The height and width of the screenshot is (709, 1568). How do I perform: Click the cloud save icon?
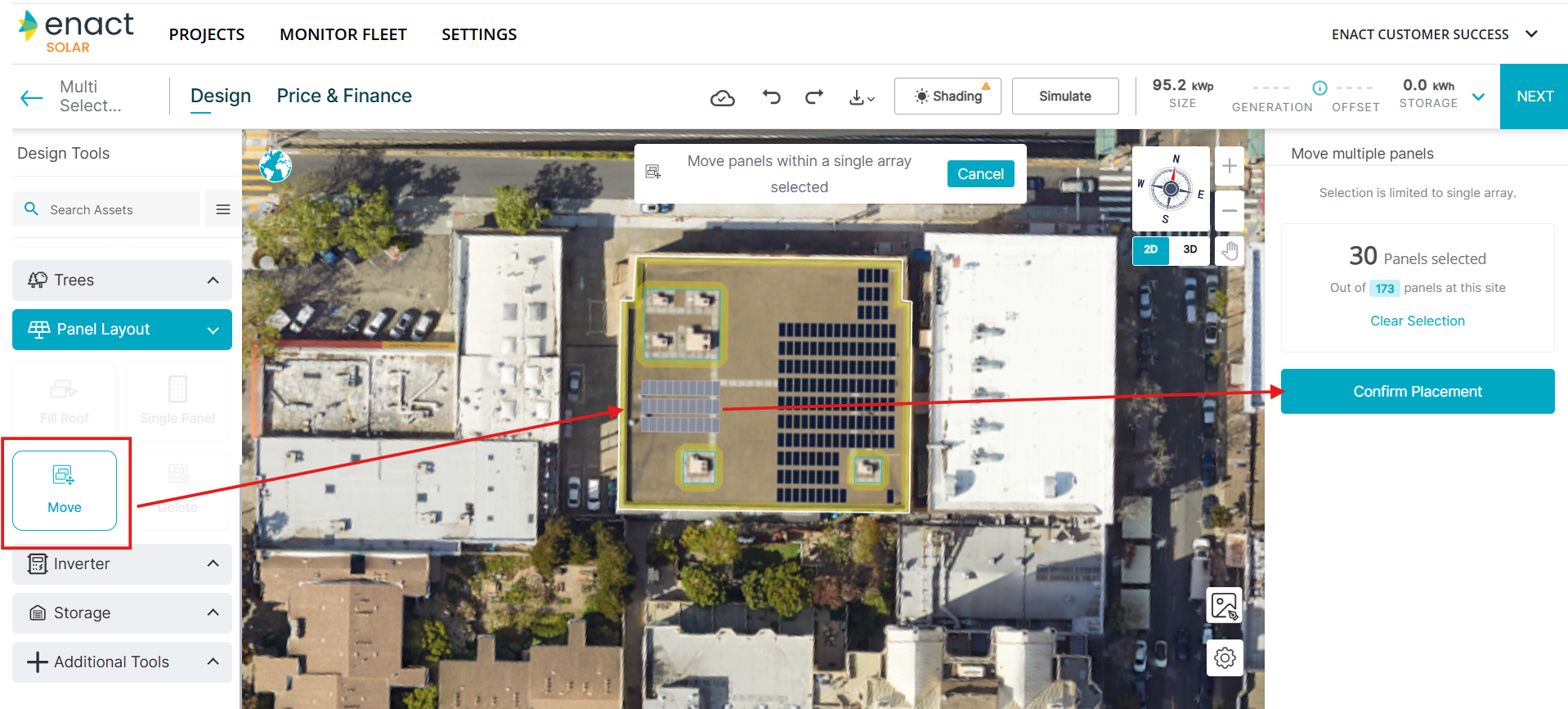pos(722,98)
